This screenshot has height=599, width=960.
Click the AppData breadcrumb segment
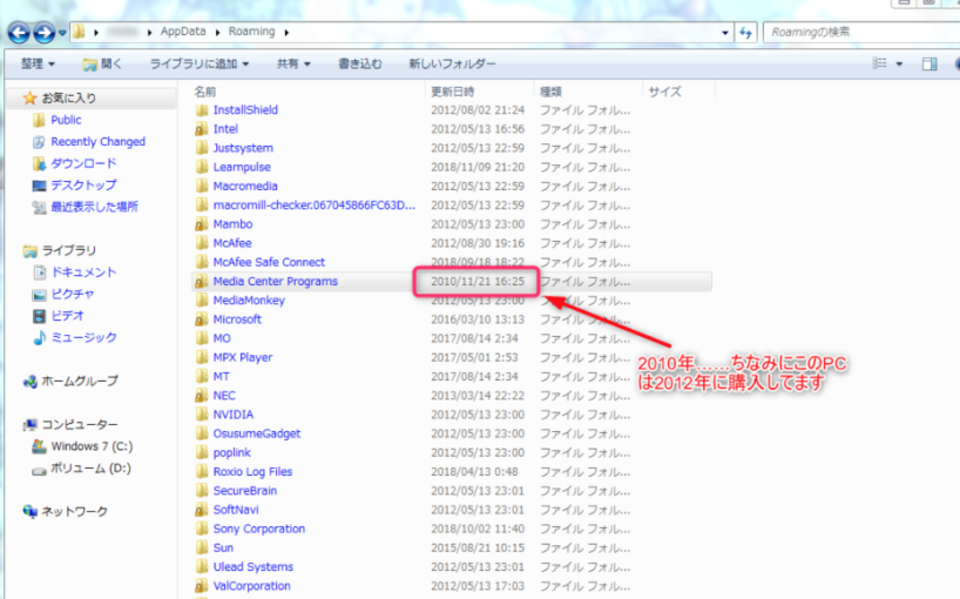[x=183, y=31]
